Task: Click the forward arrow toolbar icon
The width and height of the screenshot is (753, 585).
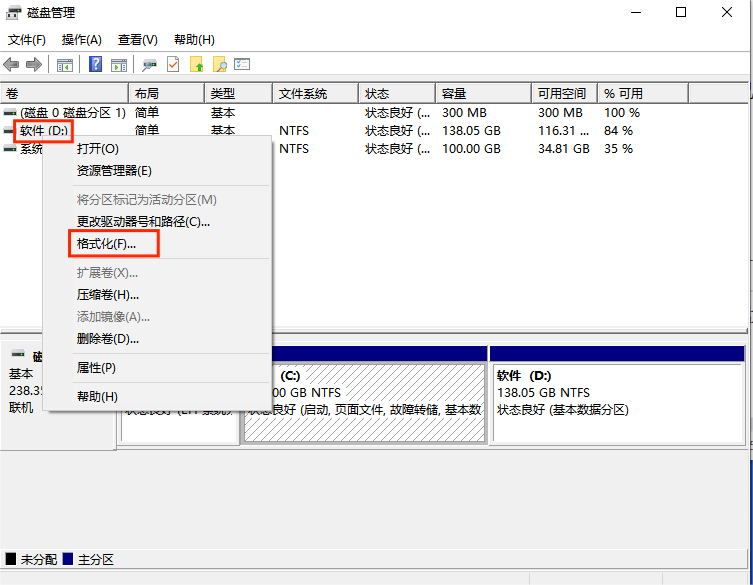Action: tap(34, 65)
